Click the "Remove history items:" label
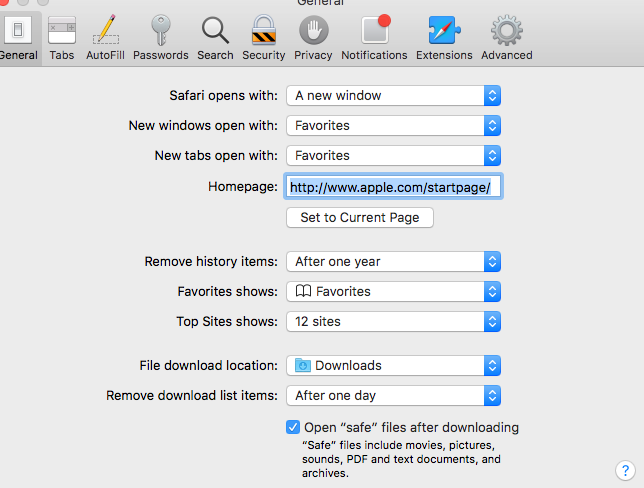The width and height of the screenshot is (644, 488). [x=211, y=261]
